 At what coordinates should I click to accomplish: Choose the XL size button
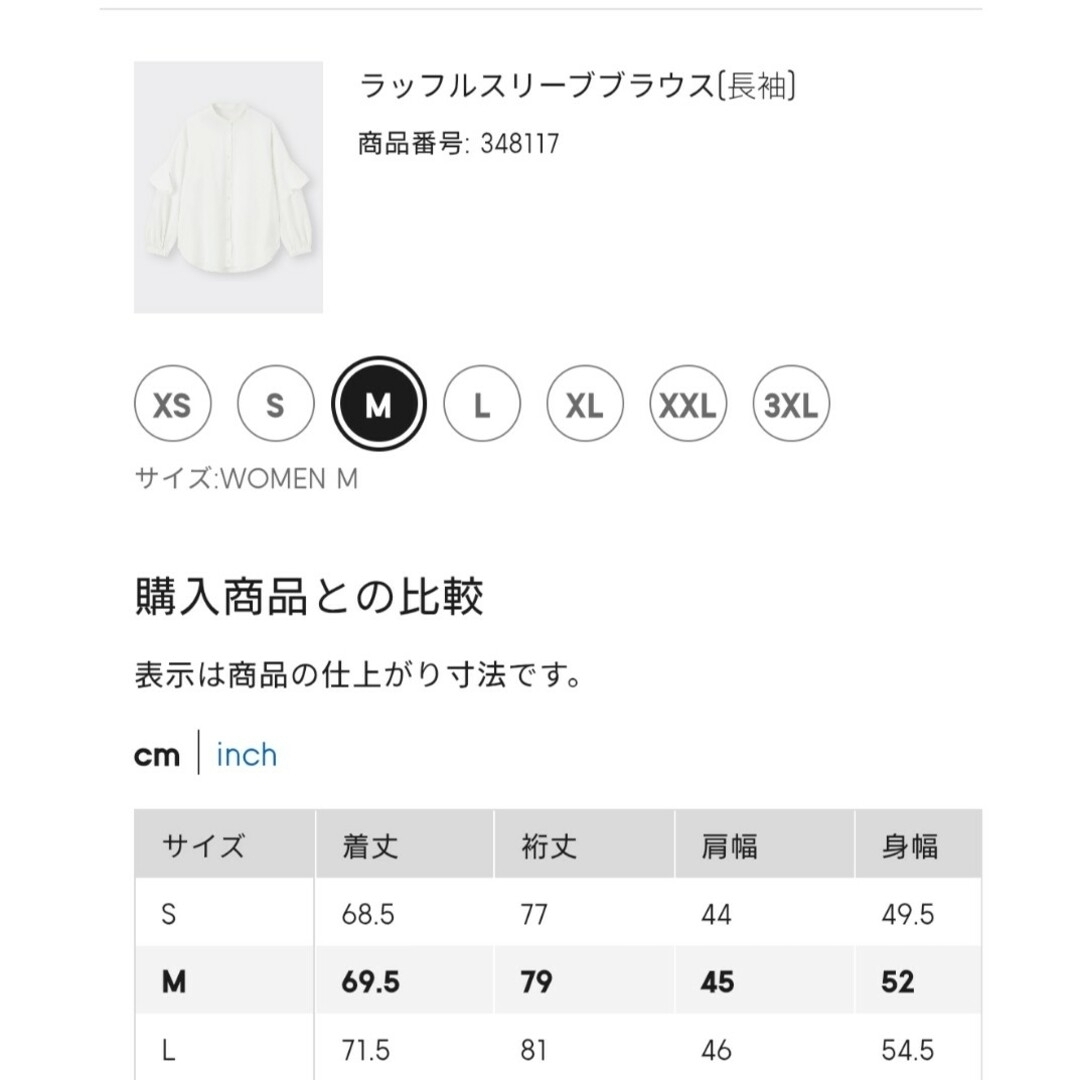[x=585, y=404]
